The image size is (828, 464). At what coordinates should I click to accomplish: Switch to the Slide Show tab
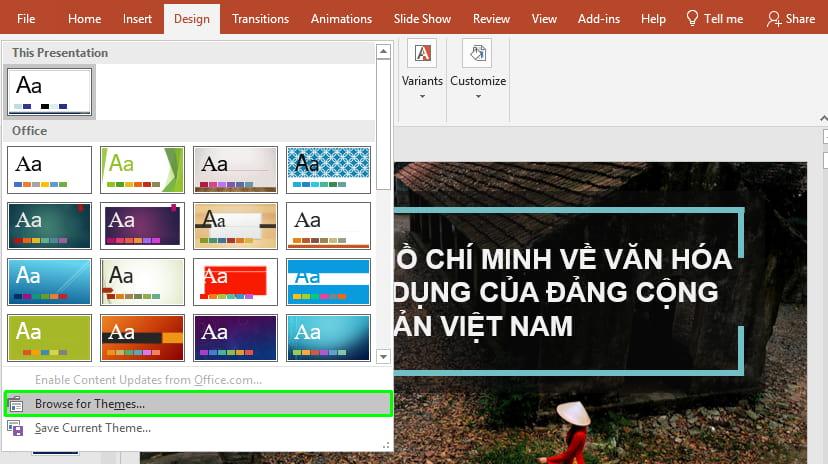pyautogui.click(x=422, y=19)
